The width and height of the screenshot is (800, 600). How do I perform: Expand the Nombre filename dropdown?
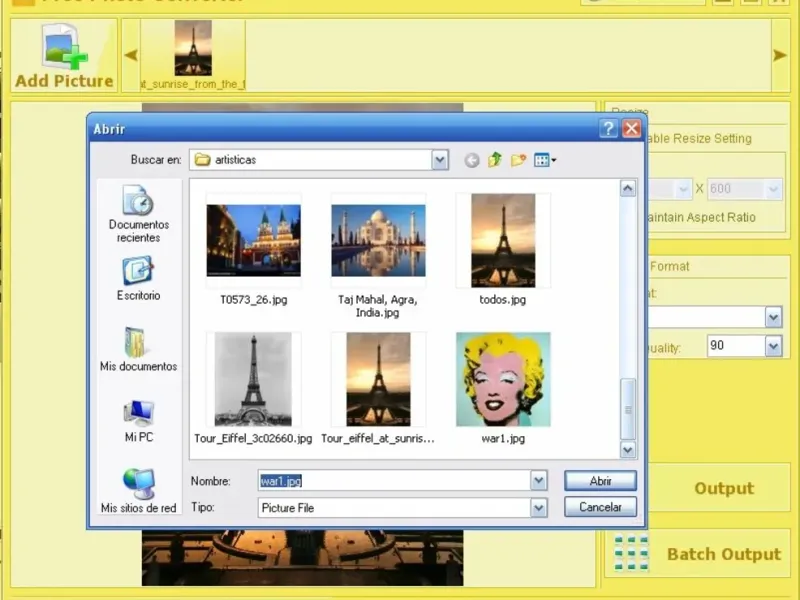(539, 481)
